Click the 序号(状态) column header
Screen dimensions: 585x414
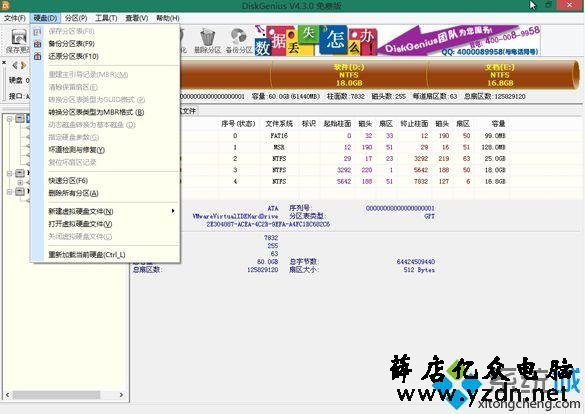tap(238, 123)
